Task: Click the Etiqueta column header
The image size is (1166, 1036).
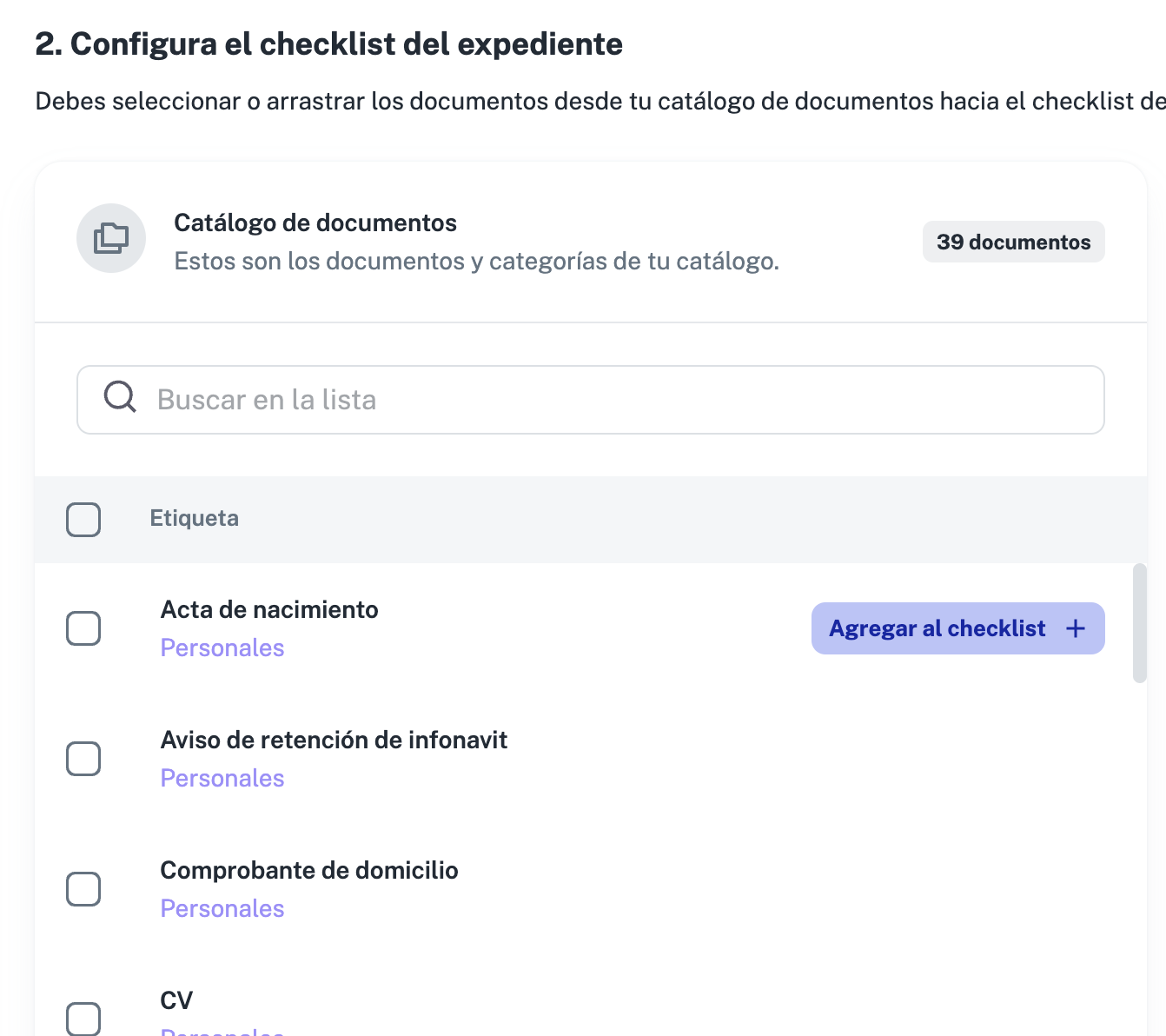Action: [194, 518]
